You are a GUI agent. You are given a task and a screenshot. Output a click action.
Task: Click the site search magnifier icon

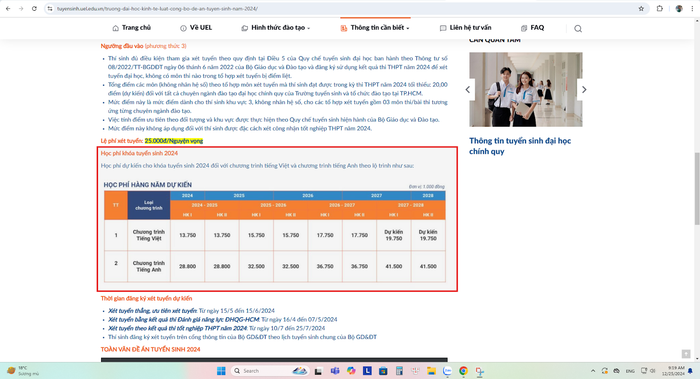click(x=578, y=29)
